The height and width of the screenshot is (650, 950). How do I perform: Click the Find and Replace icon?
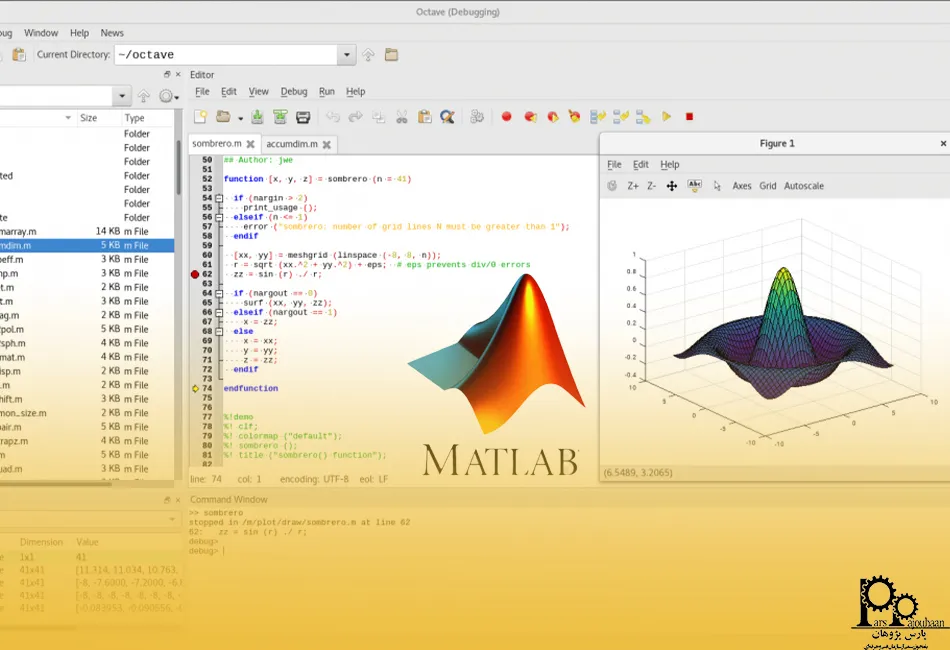tap(447, 117)
